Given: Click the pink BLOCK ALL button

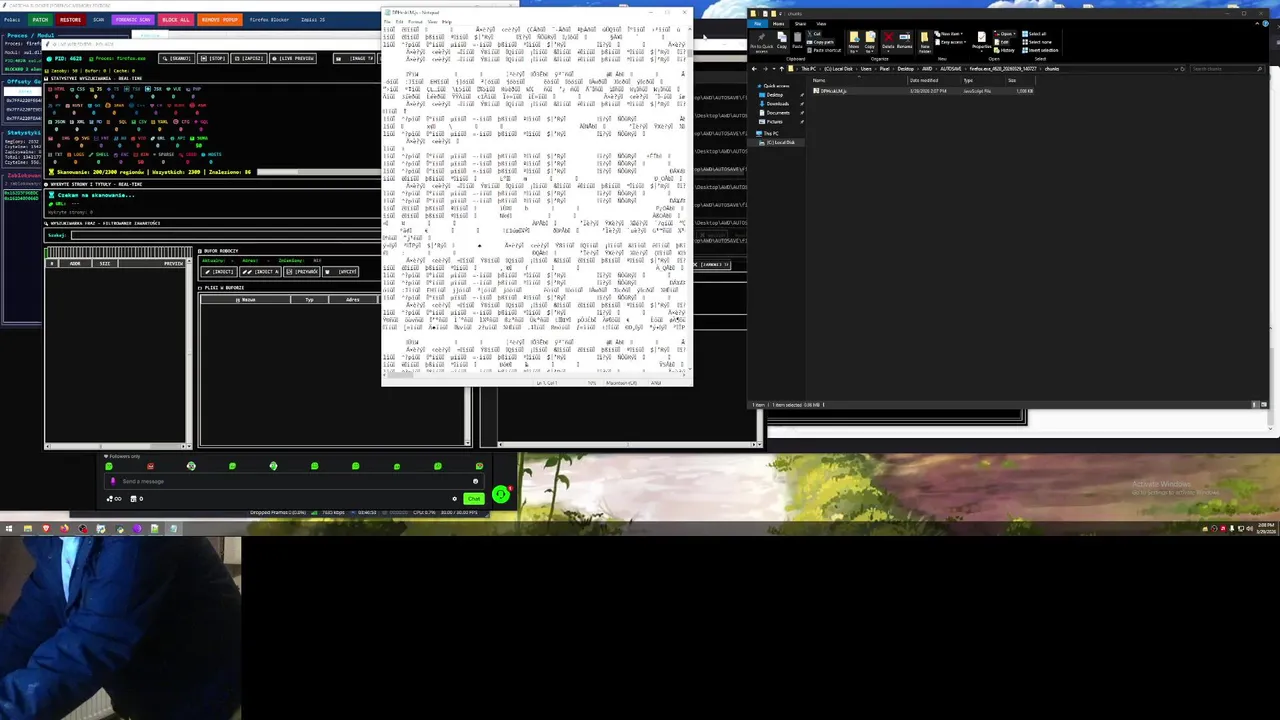Looking at the screenshot, I should 176,20.
